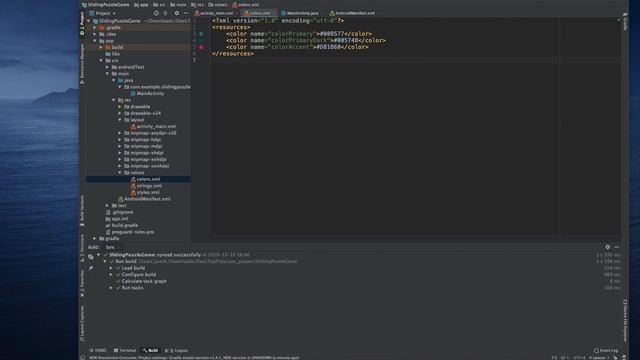Open the Gradle side tab on right edge
The image size is (640, 360).
(625, 21)
